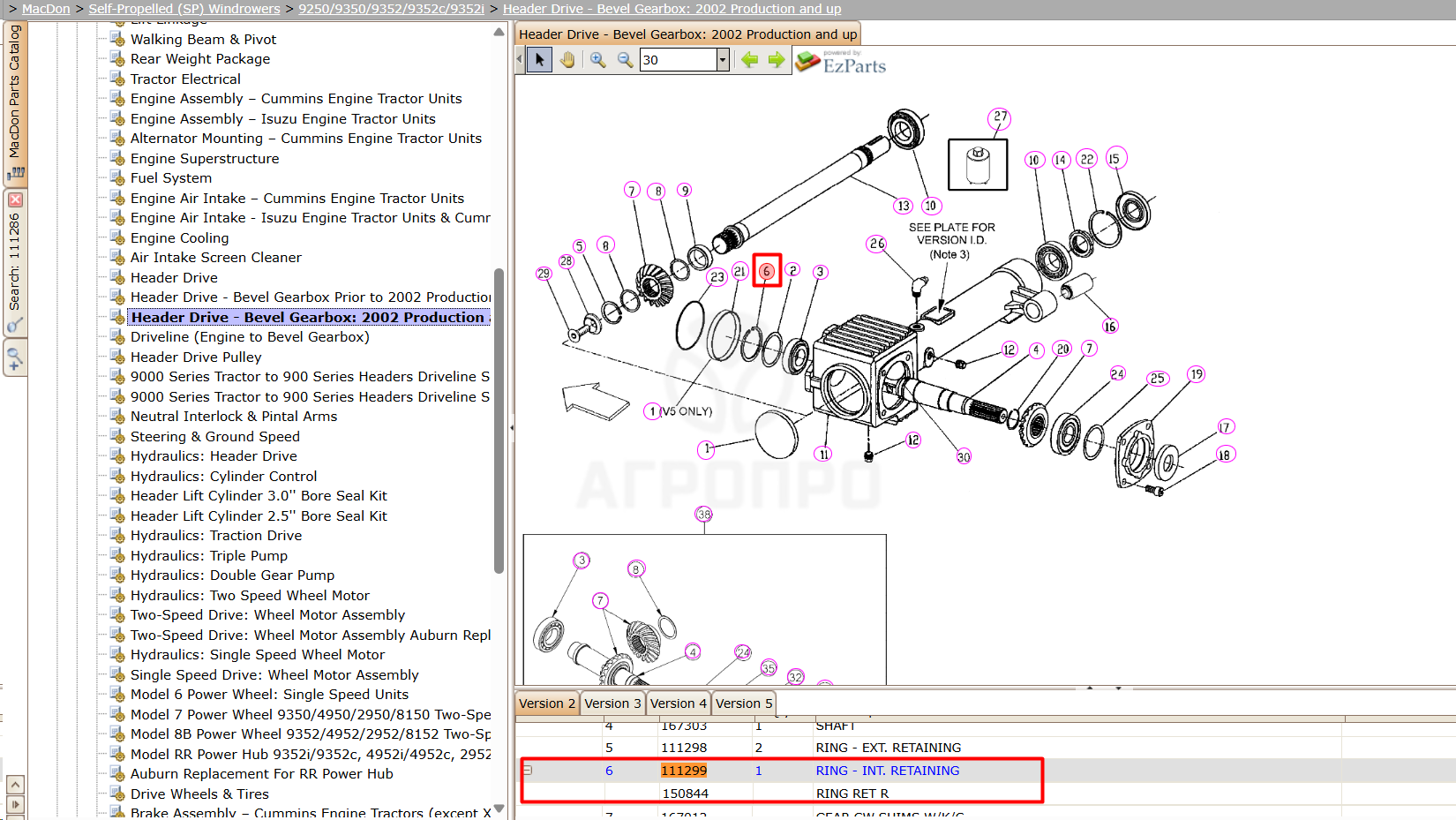
Task: Open Driveline (Engine to Bevel Gearbox) item
Action: pos(250,337)
